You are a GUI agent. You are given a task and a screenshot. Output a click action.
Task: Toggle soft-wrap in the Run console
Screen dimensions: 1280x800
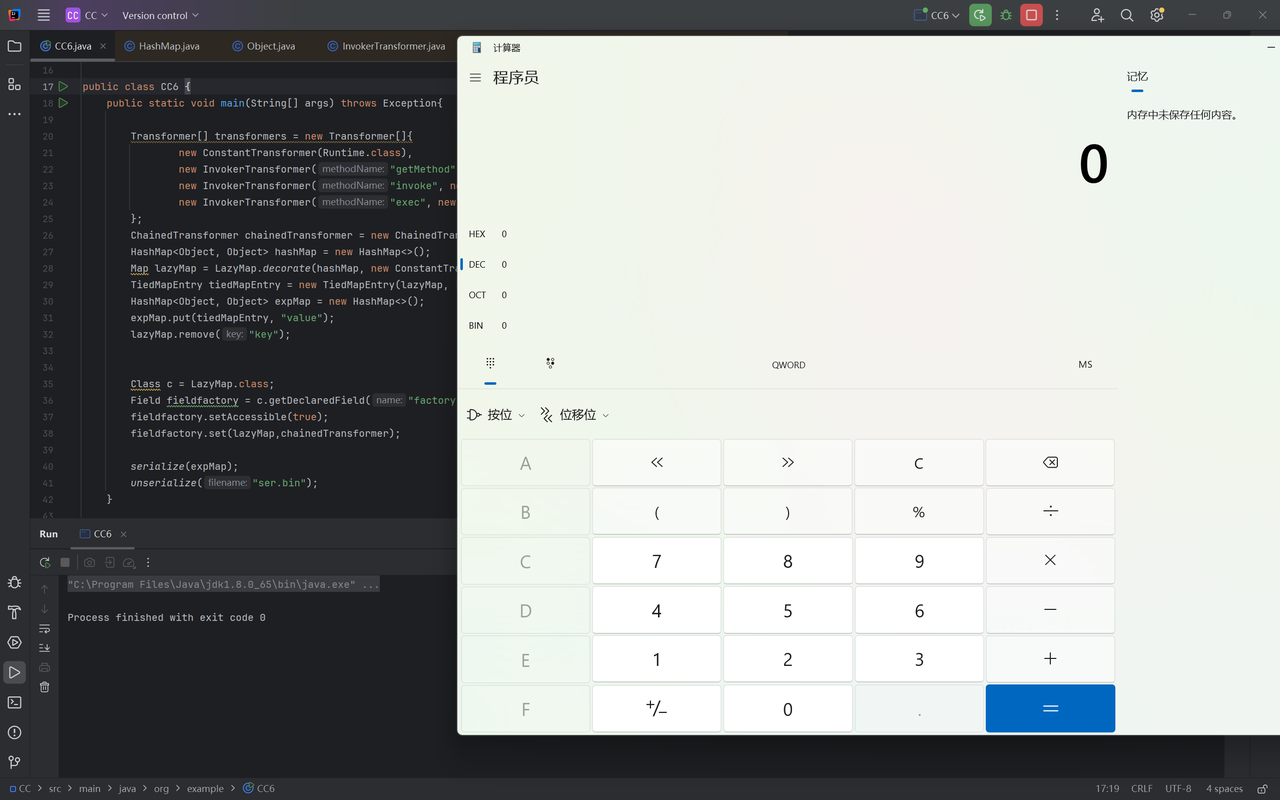click(44, 629)
